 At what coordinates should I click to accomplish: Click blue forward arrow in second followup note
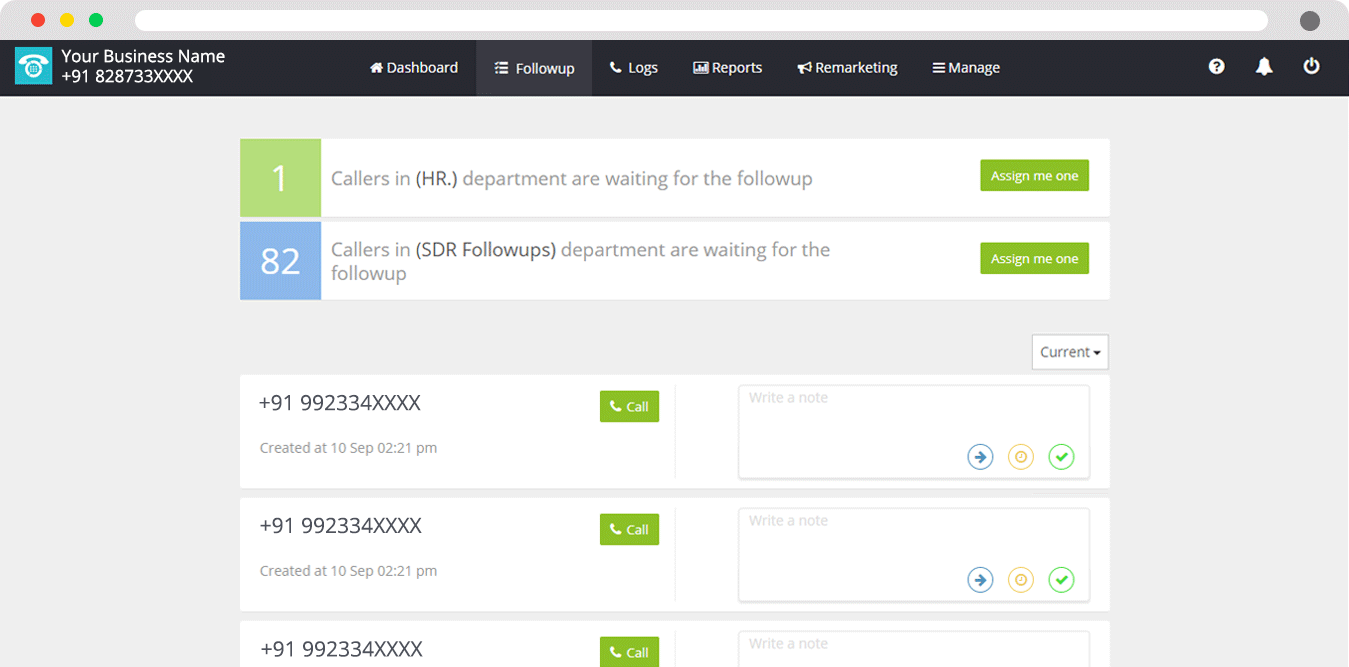tap(980, 580)
